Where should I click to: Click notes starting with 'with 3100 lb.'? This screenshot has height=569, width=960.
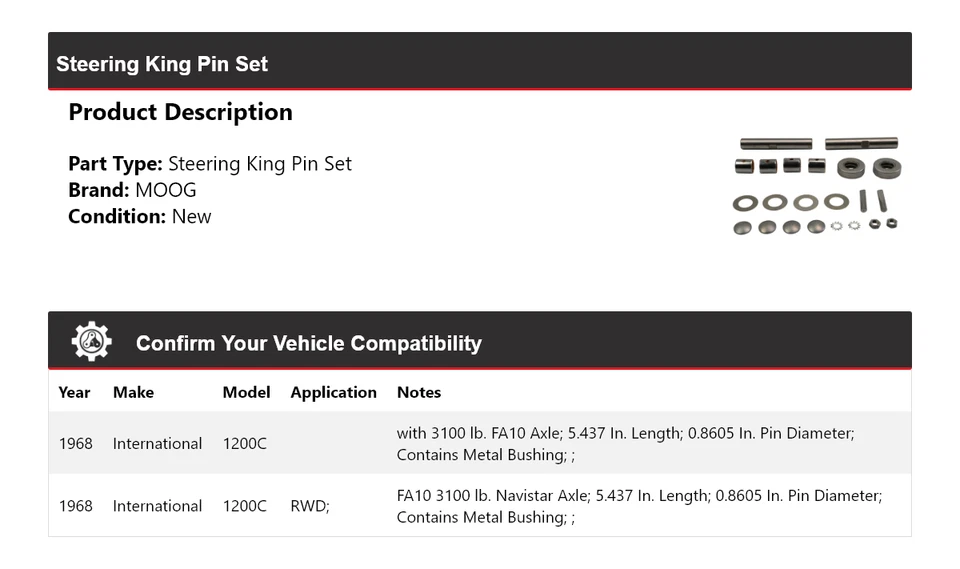point(625,444)
